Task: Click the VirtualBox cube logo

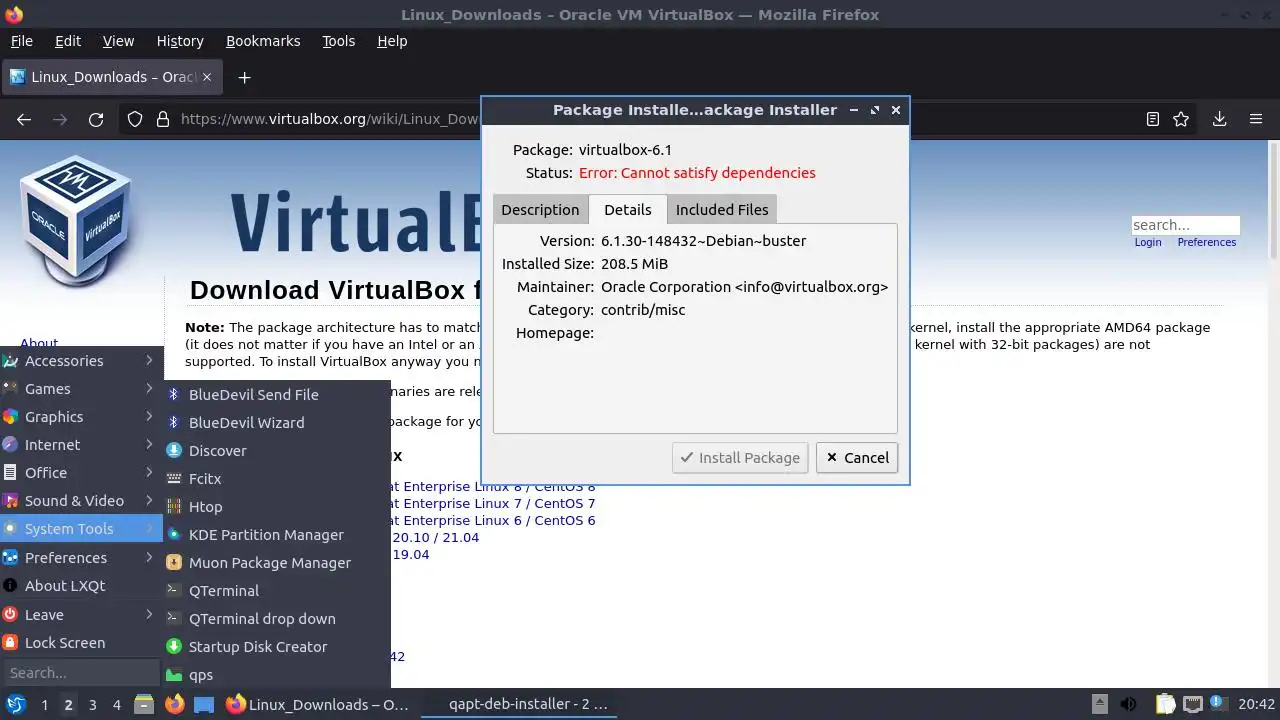Action: pyautogui.click(x=75, y=218)
